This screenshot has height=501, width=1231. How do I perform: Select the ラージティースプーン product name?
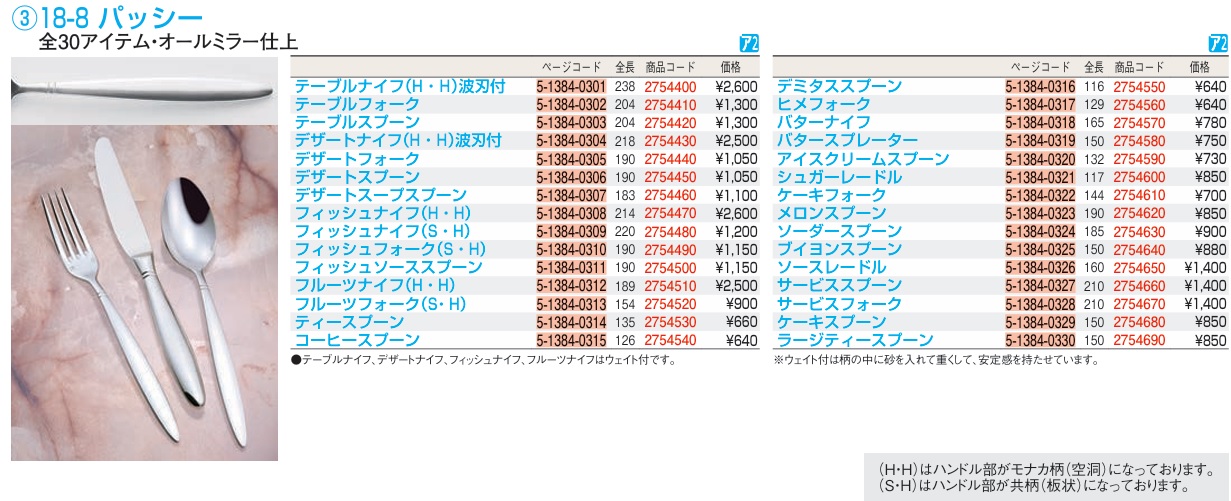point(855,339)
